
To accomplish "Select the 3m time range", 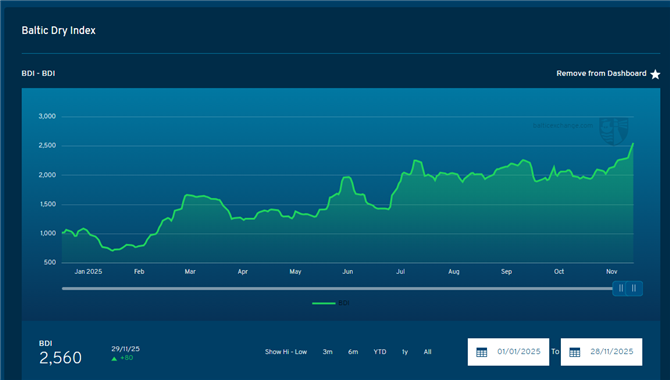I will (x=327, y=352).
